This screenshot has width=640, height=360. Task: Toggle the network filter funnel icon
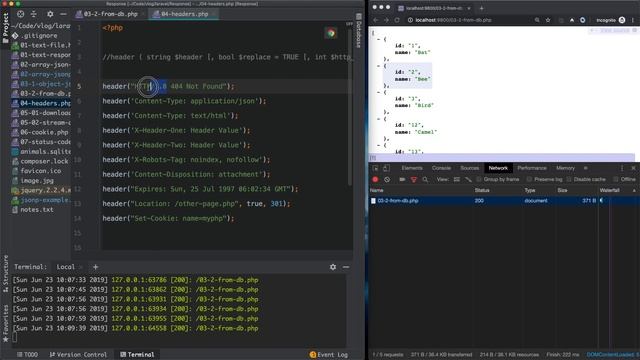413,180
